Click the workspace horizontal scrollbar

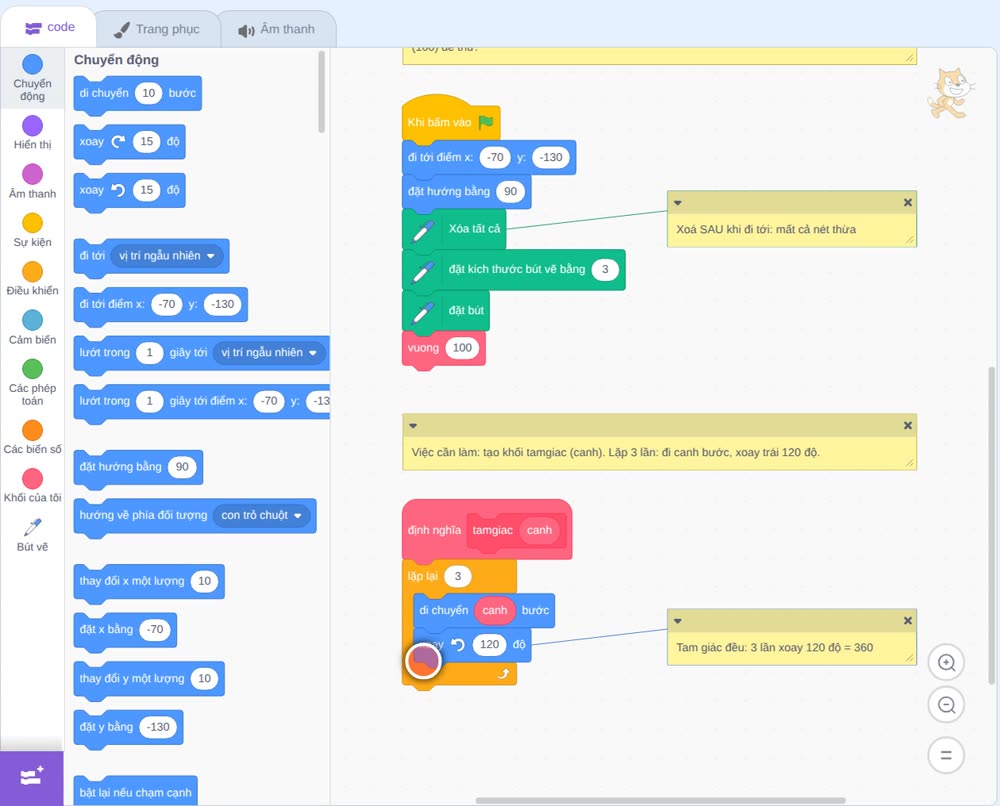tap(660, 800)
